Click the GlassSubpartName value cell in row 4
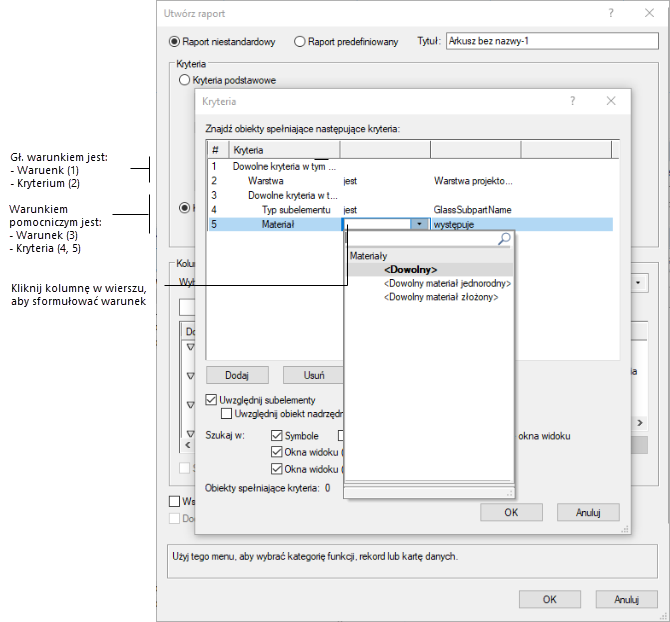 472,210
